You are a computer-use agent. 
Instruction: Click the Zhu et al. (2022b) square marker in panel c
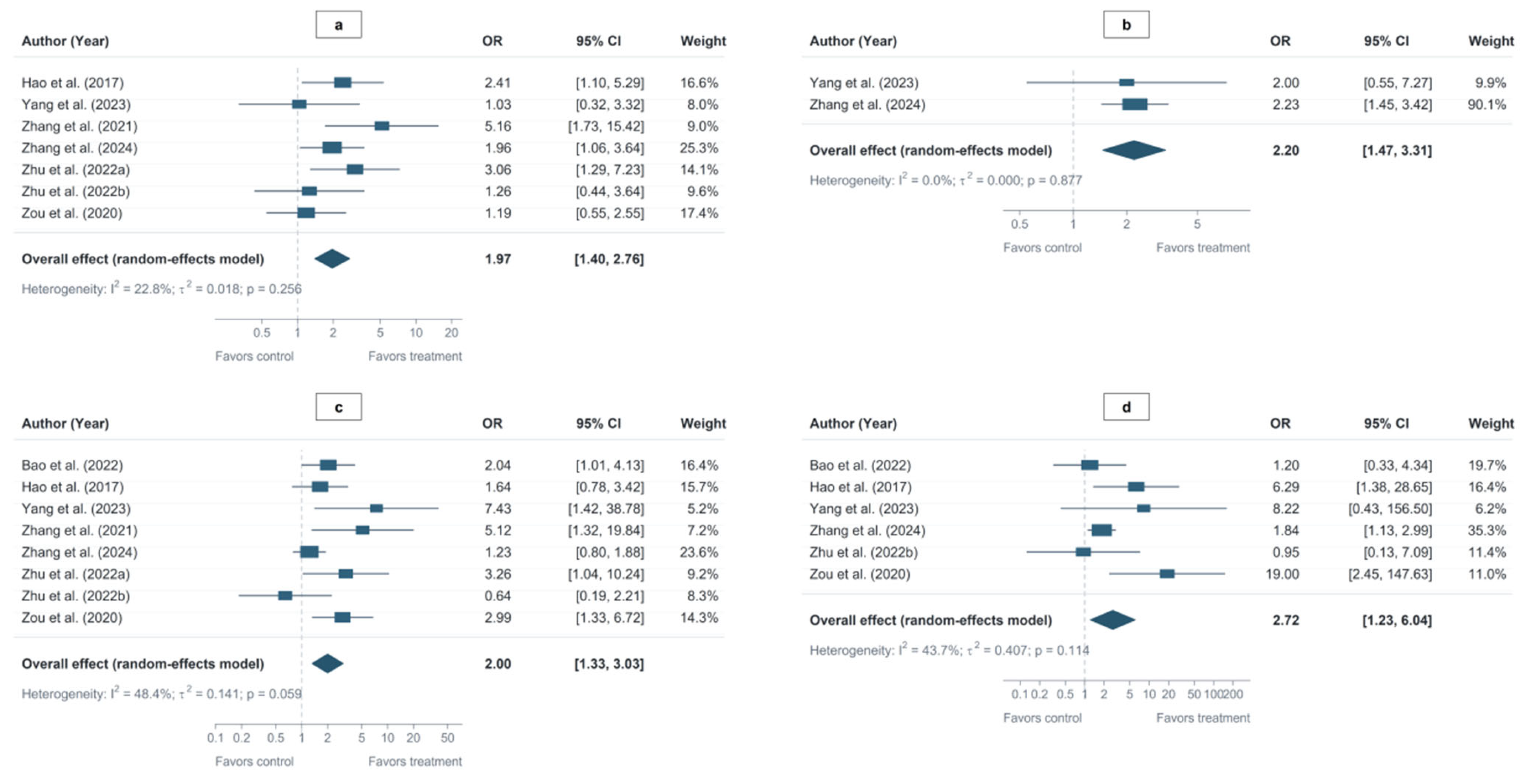285,596
